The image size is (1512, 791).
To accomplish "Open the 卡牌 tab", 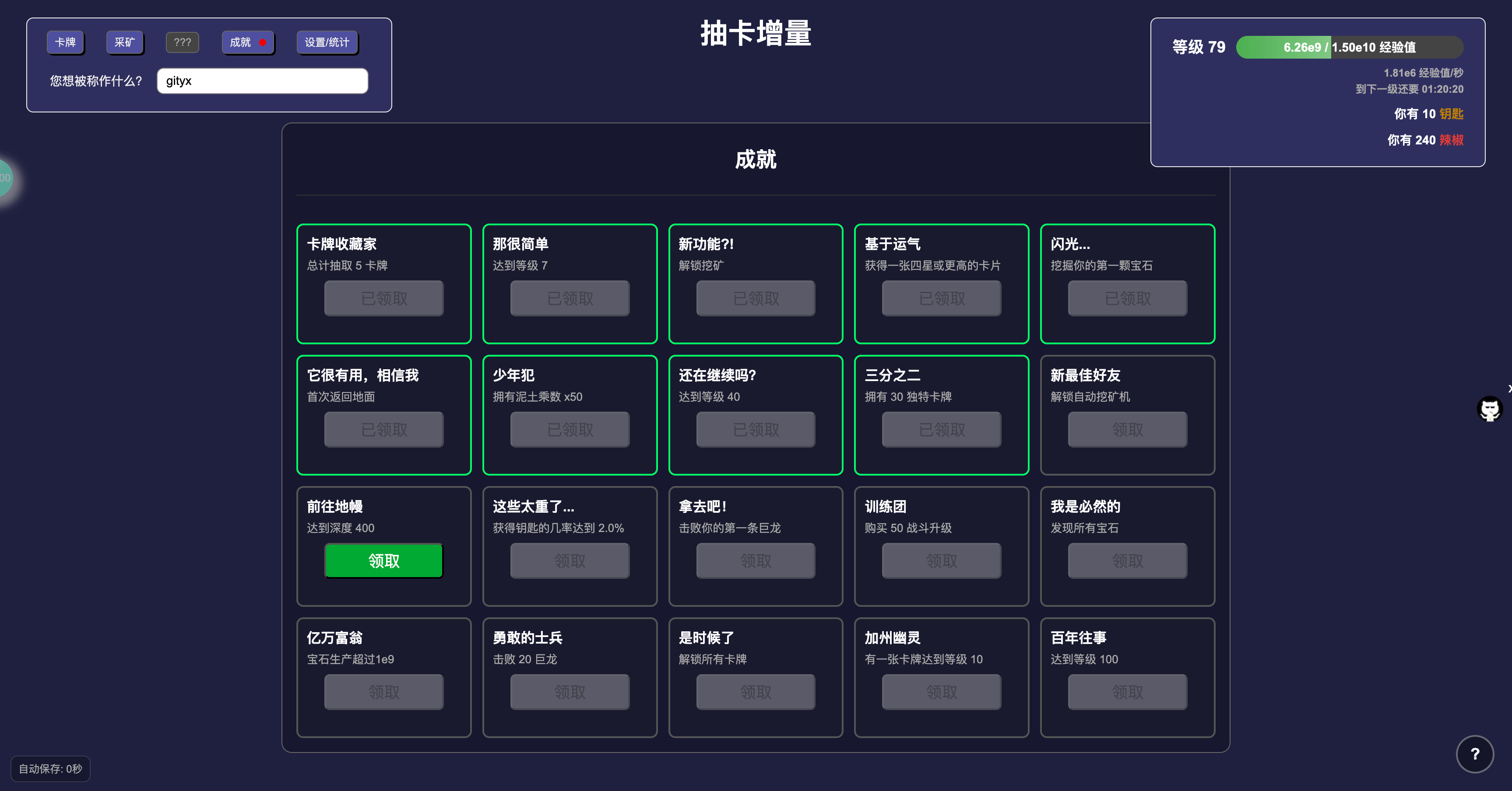I will point(65,42).
